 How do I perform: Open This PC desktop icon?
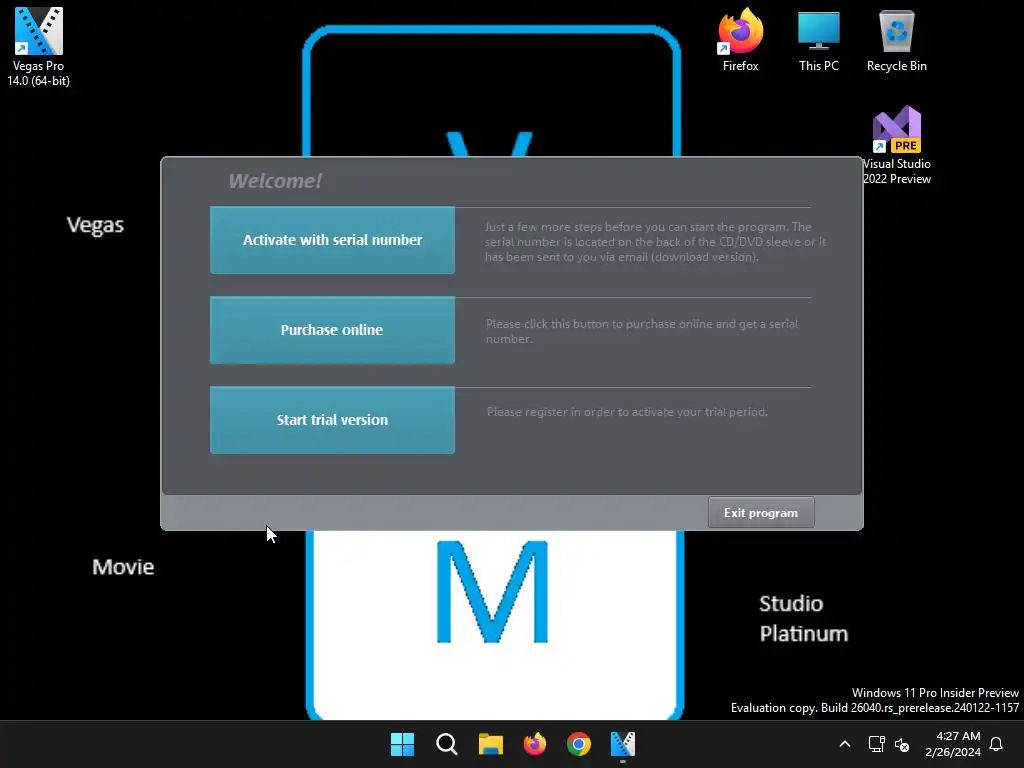pyautogui.click(x=818, y=39)
